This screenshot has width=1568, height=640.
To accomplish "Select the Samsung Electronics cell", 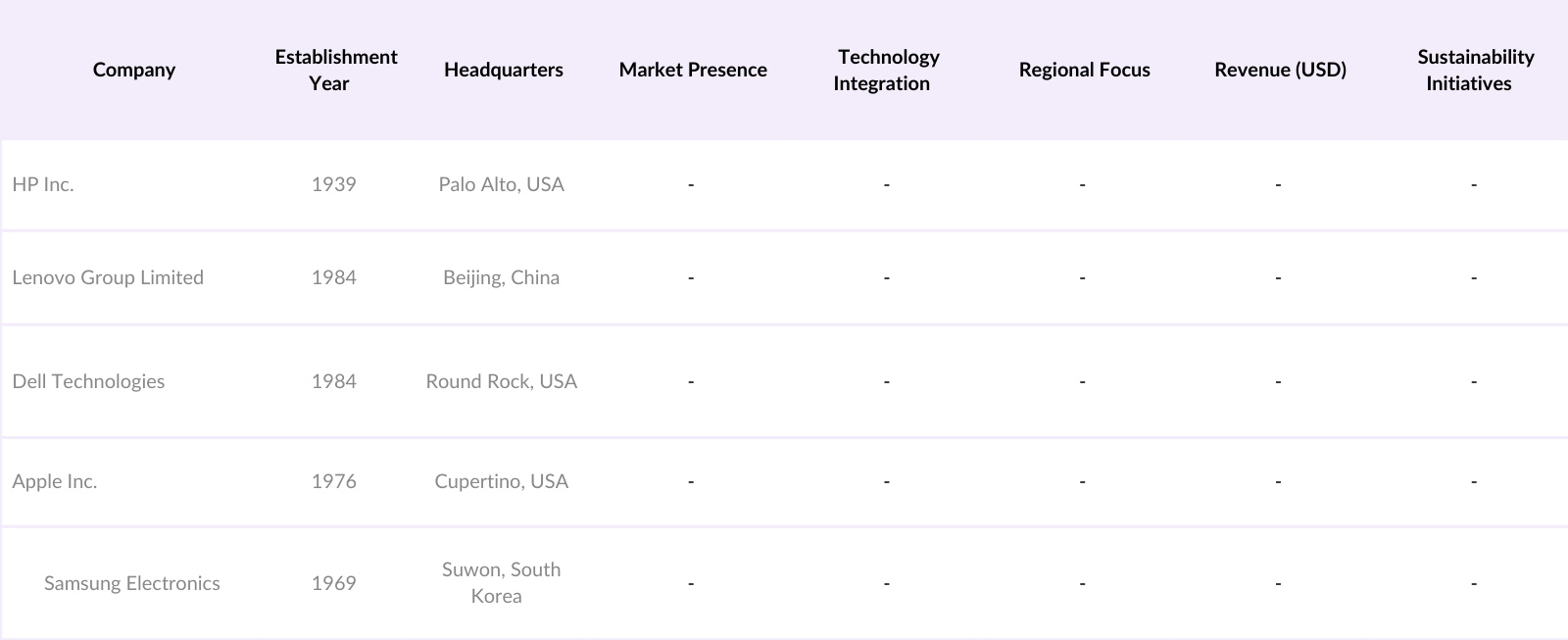I will click(x=132, y=583).
